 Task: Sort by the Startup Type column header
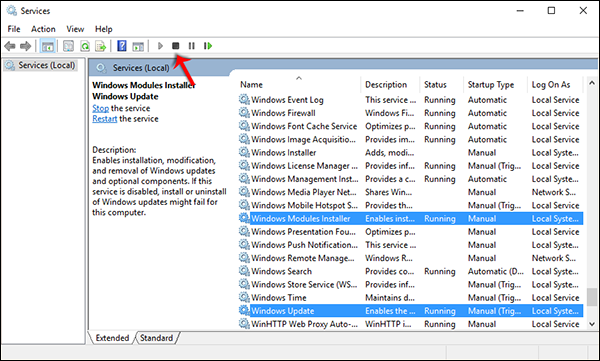(495, 84)
